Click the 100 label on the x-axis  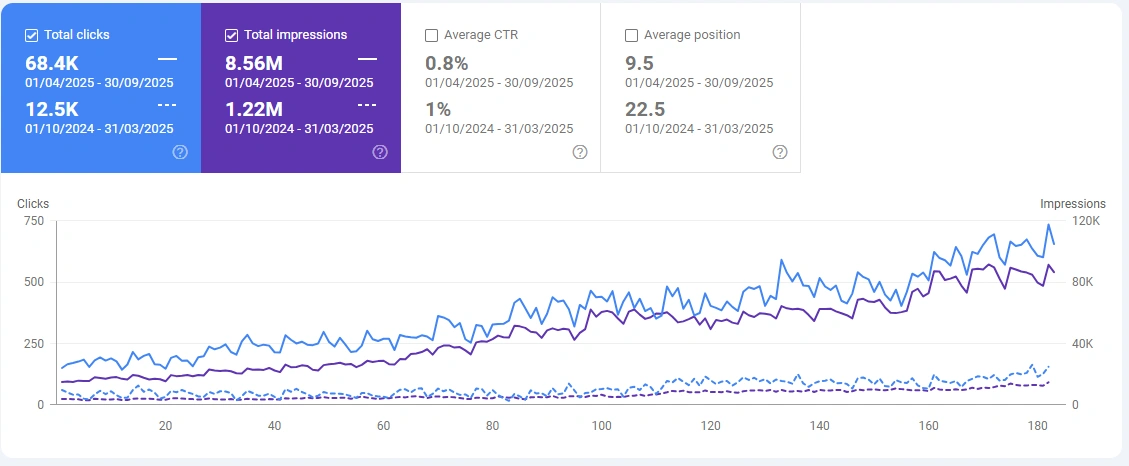coord(601,426)
